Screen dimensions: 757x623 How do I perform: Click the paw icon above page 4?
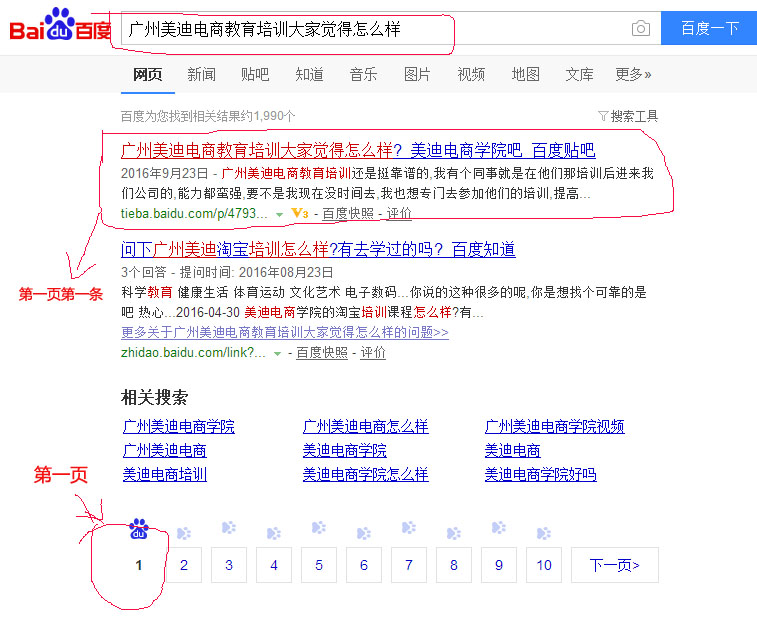point(274,533)
